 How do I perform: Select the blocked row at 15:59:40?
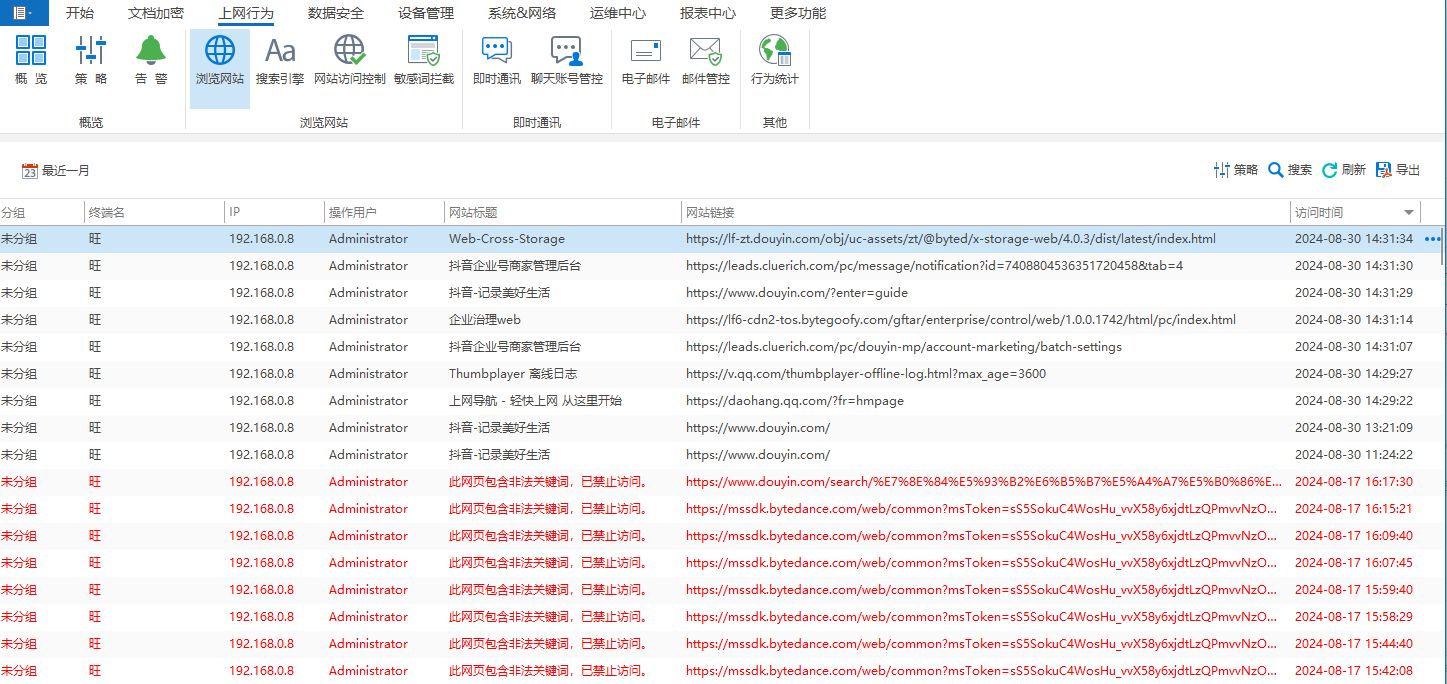point(720,590)
